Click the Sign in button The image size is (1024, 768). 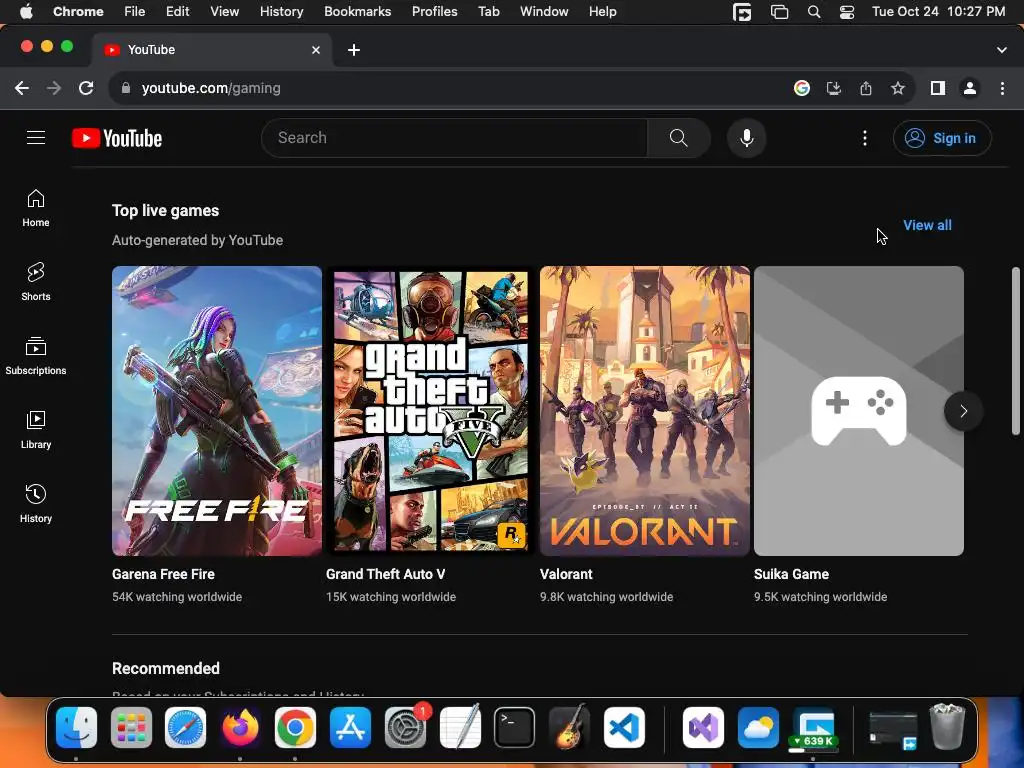(942, 138)
